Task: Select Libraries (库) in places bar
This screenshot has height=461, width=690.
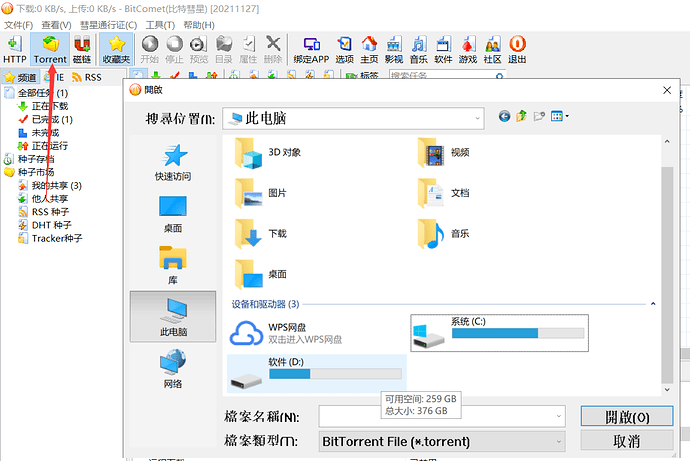Action: [x=173, y=266]
